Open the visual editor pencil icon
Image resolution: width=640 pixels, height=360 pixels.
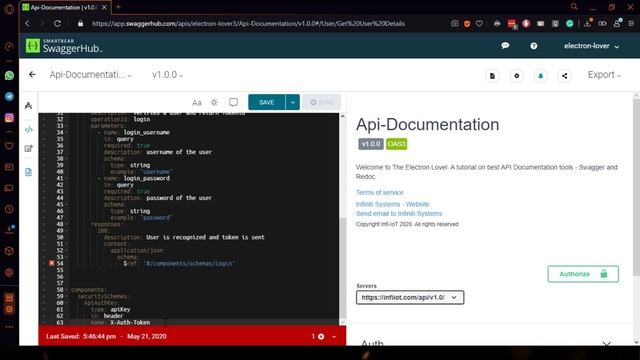[x=29, y=149]
